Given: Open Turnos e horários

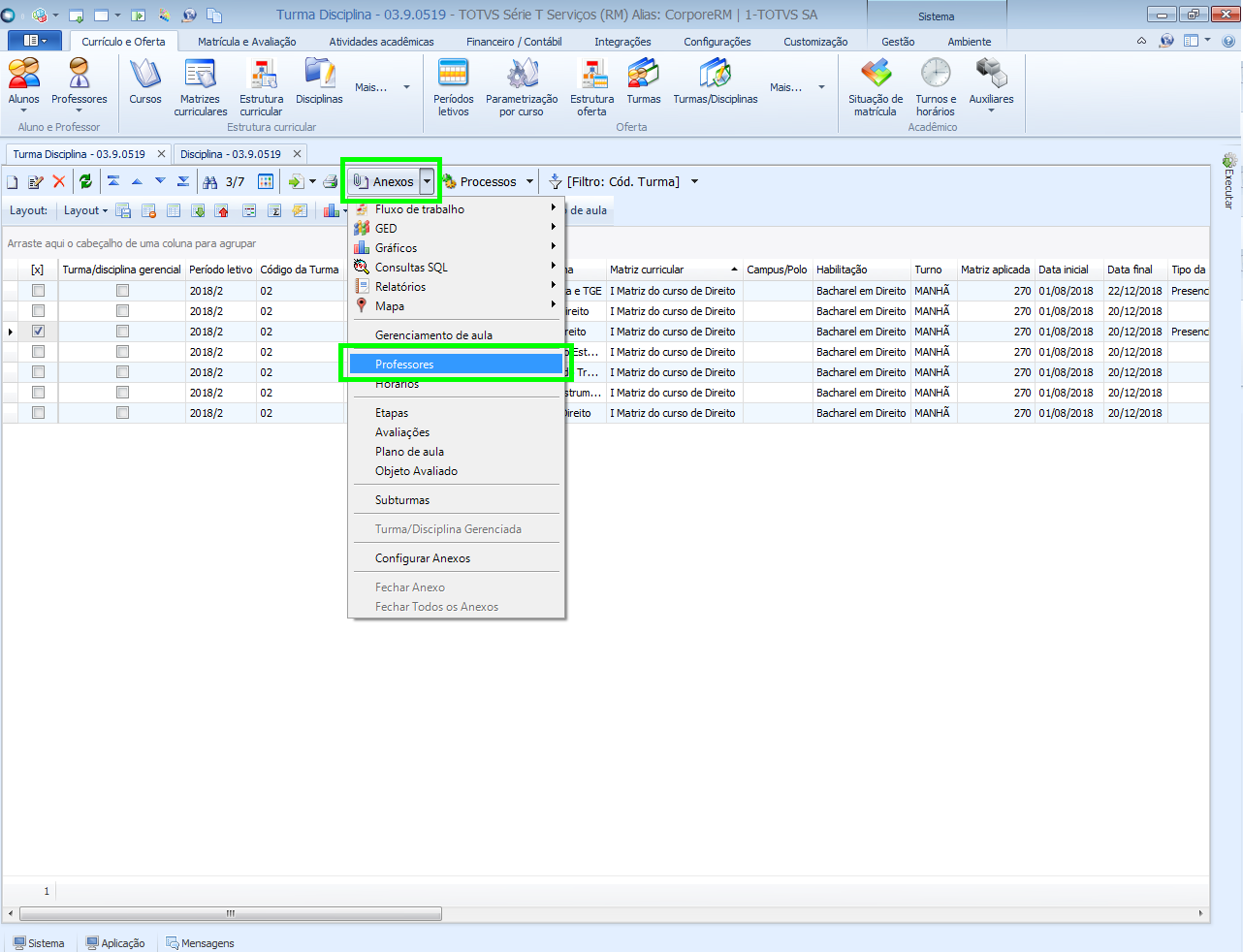Looking at the screenshot, I should point(936,87).
